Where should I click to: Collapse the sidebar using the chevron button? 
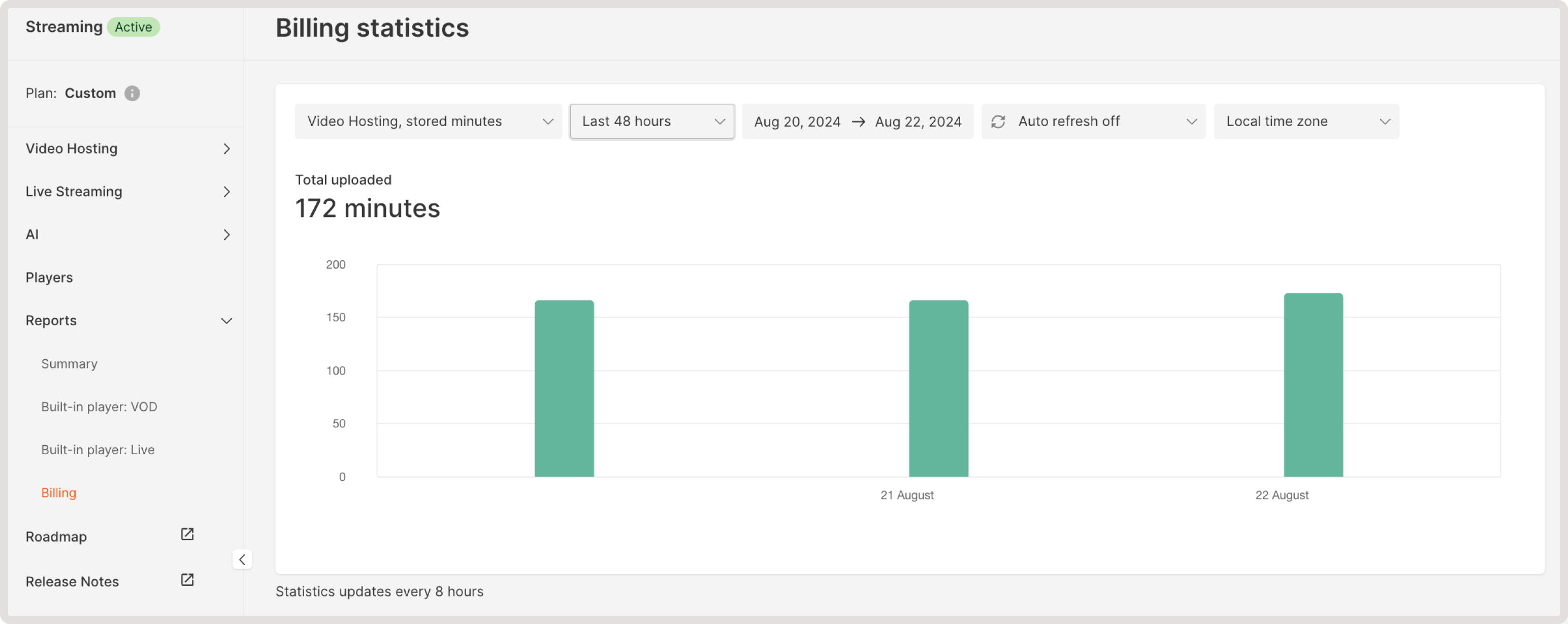click(242, 559)
